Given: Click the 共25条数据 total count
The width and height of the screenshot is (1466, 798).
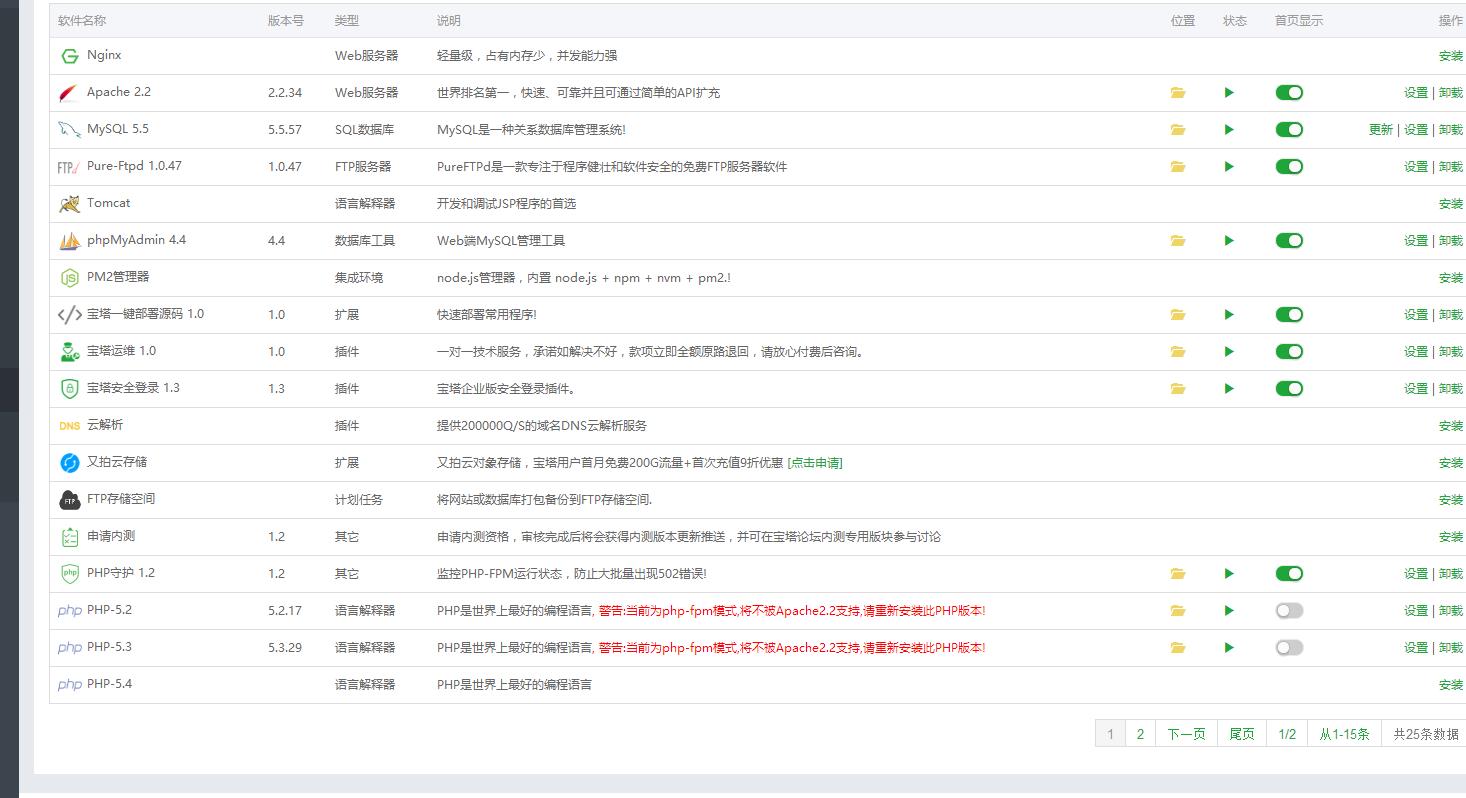Looking at the screenshot, I should coord(1425,734).
